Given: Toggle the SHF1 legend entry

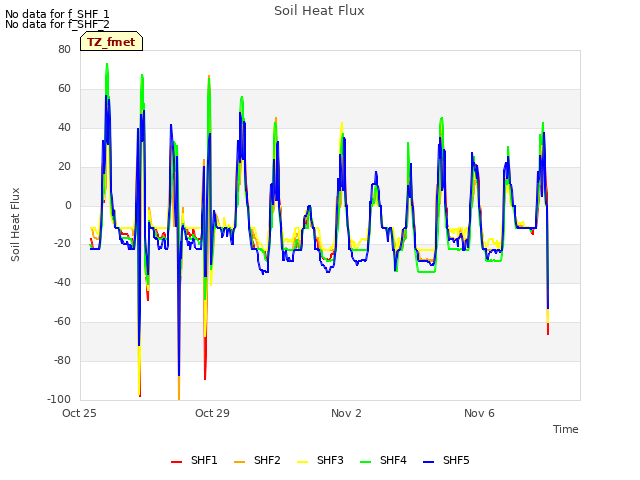Looking at the screenshot, I should pyautogui.click(x=194, y=460).
